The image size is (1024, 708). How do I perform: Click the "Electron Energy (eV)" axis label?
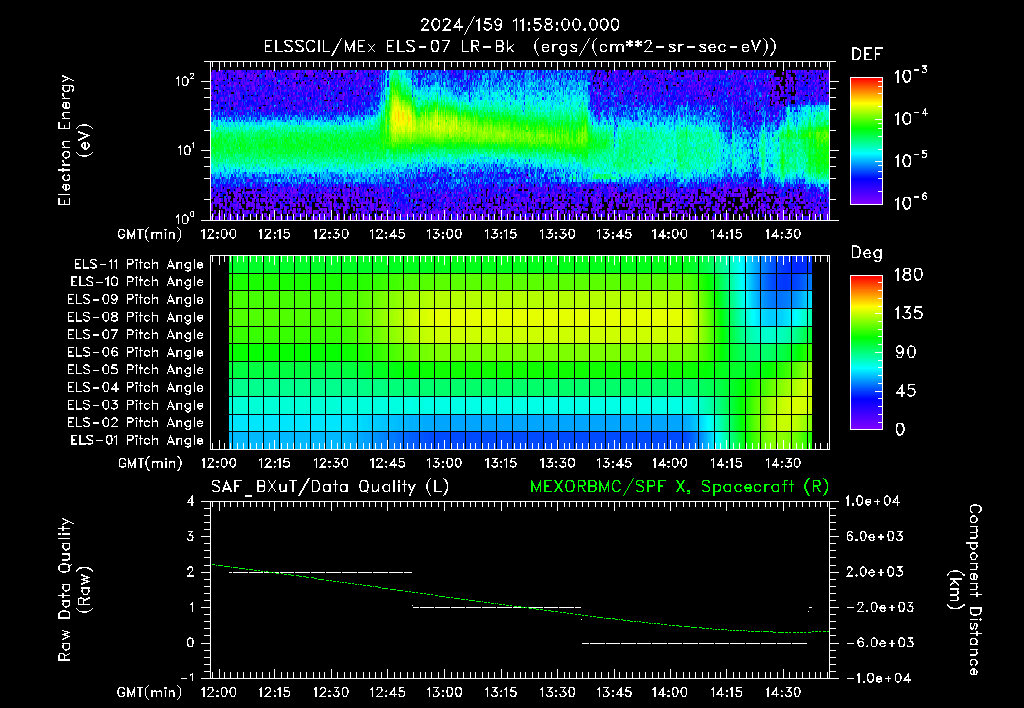(x=74, y=140)
